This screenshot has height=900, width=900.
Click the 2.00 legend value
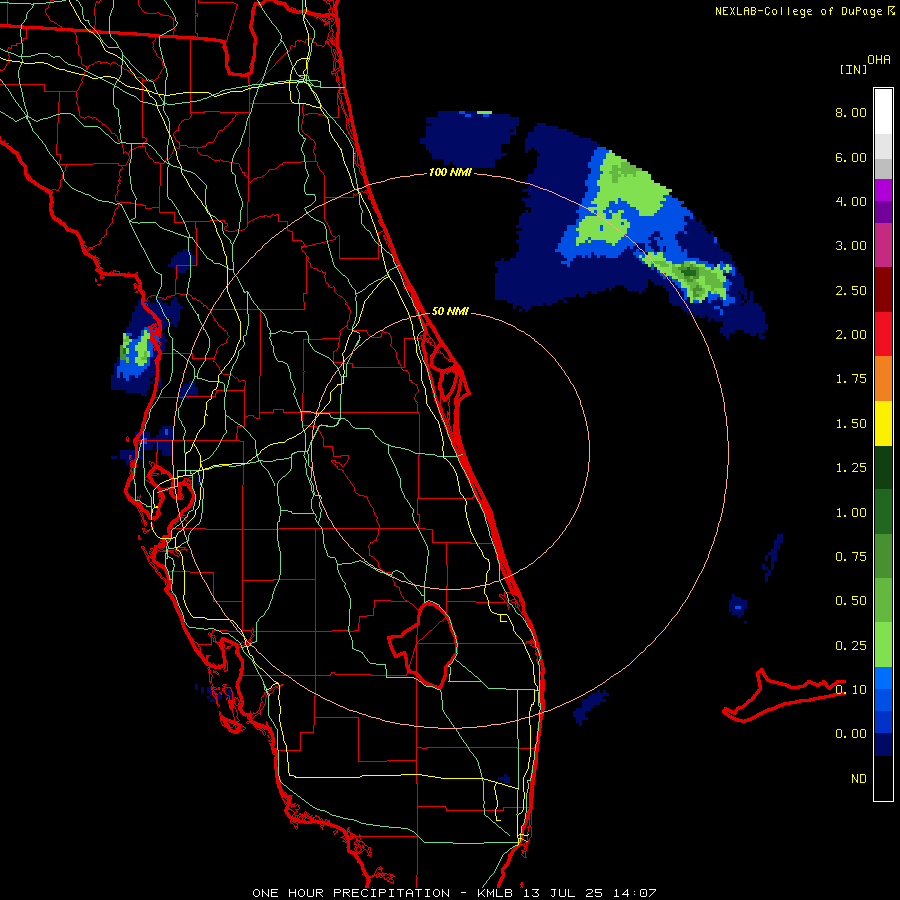(x=851, y=335)
